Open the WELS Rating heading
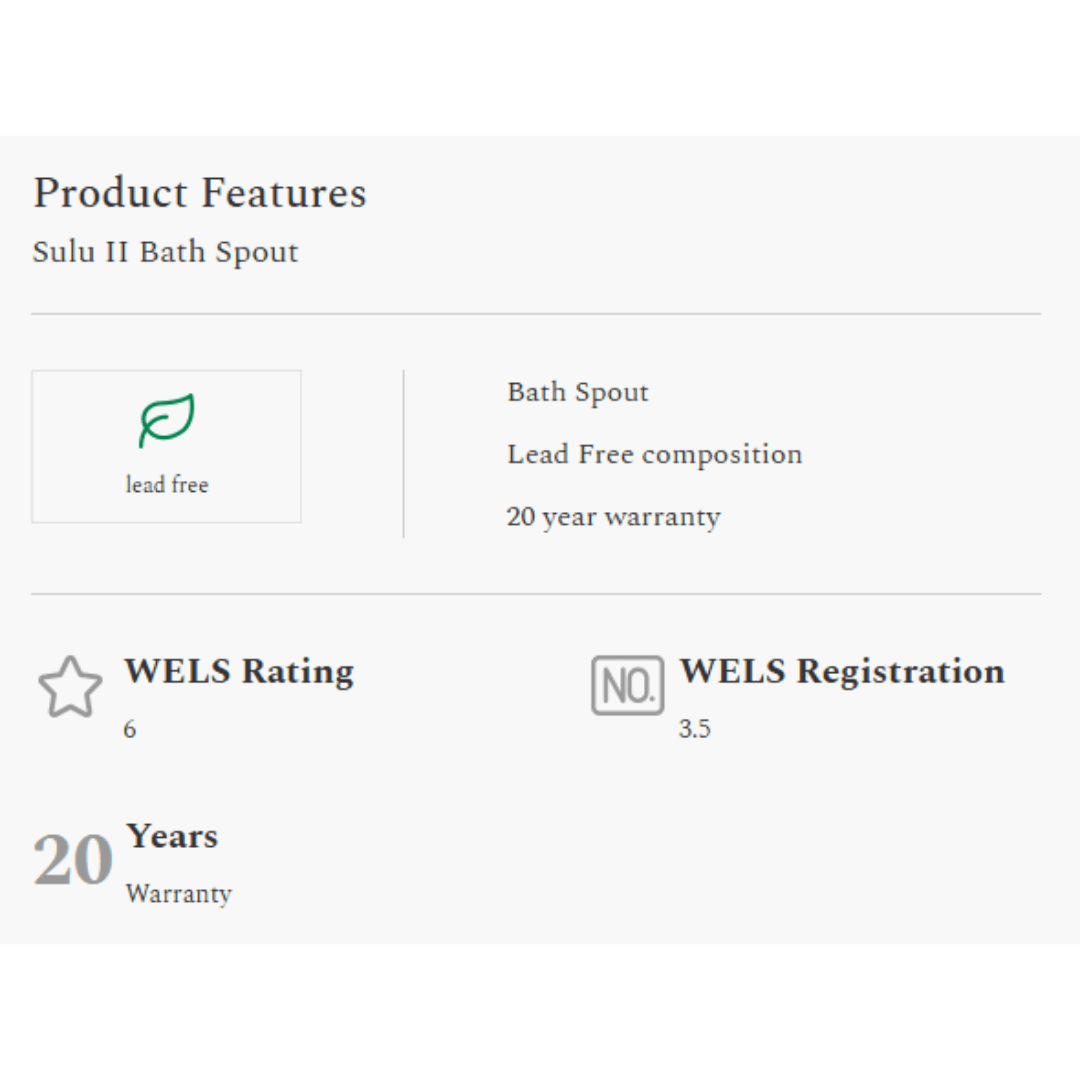 [239, 671]
